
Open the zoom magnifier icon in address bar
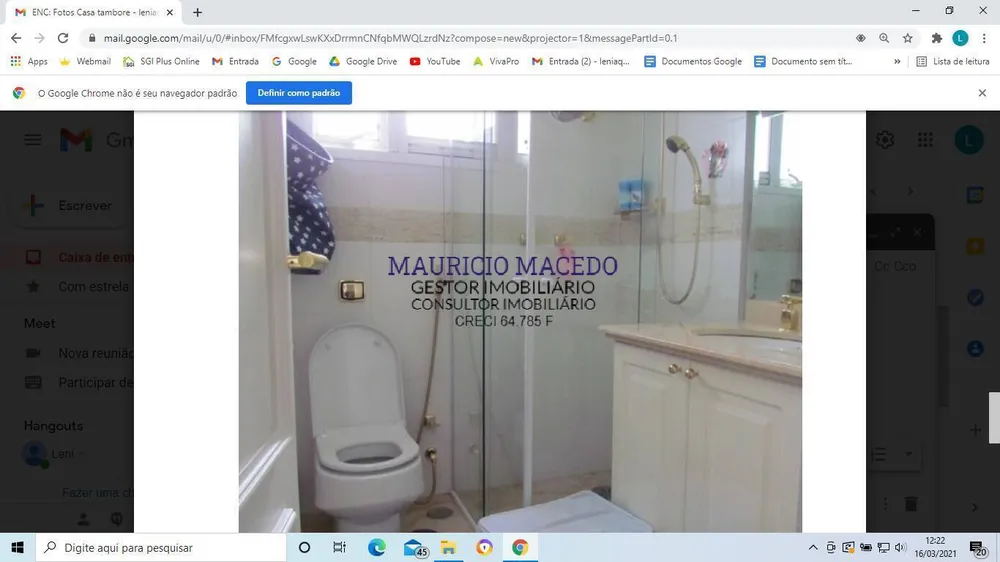tap(884, 38)
